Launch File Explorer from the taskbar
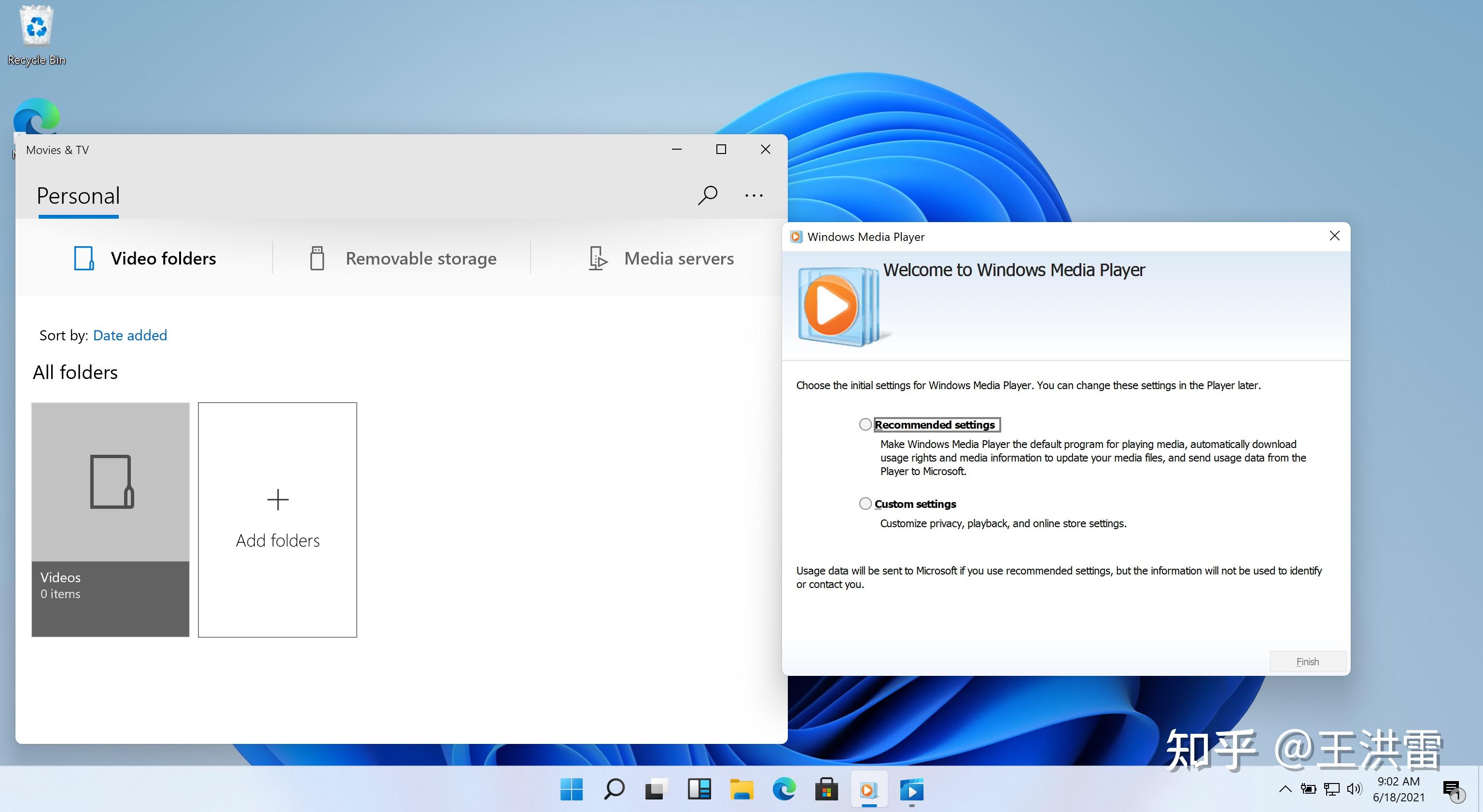 741,789
